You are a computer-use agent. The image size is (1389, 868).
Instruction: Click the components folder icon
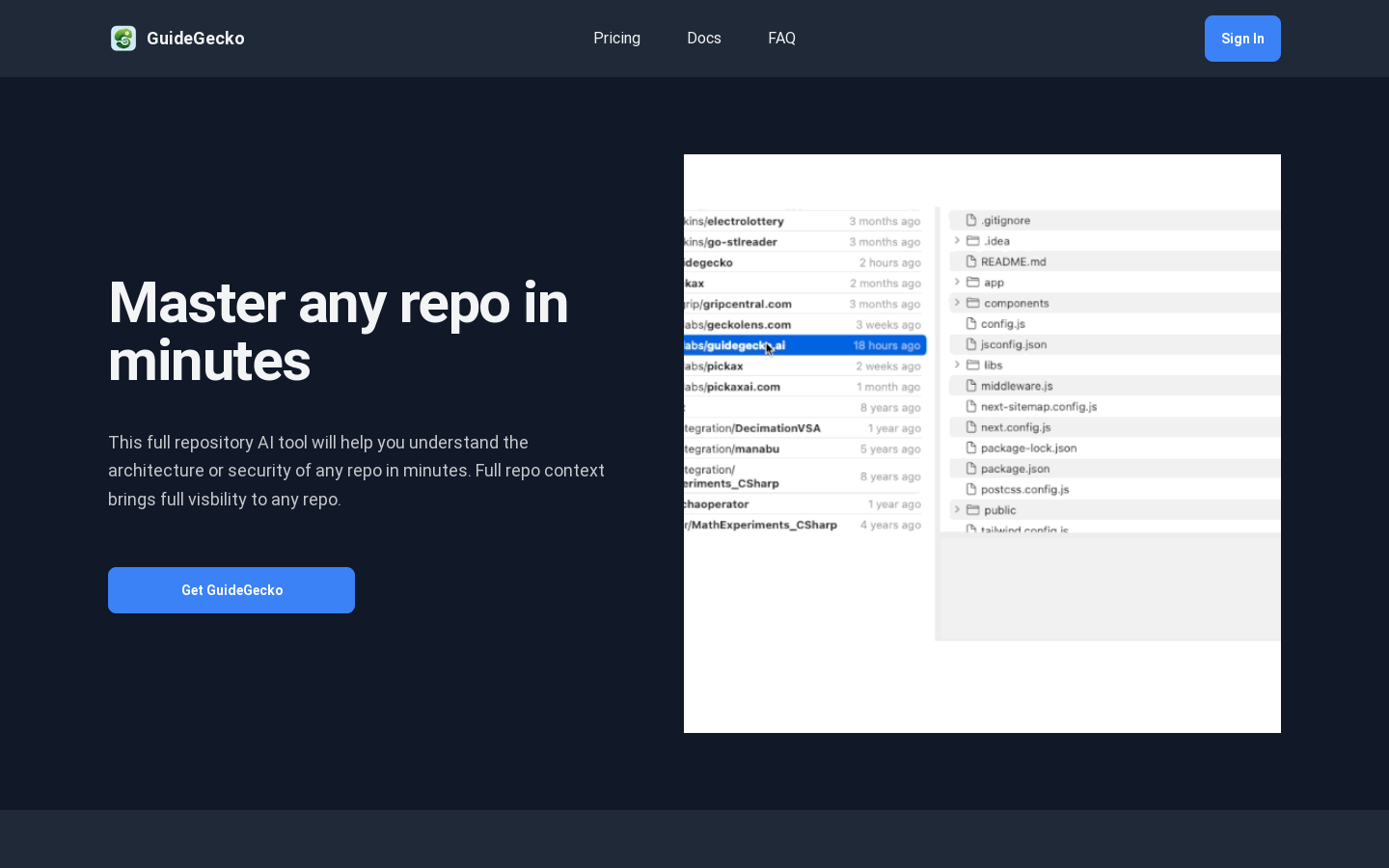tap(973, 303)
